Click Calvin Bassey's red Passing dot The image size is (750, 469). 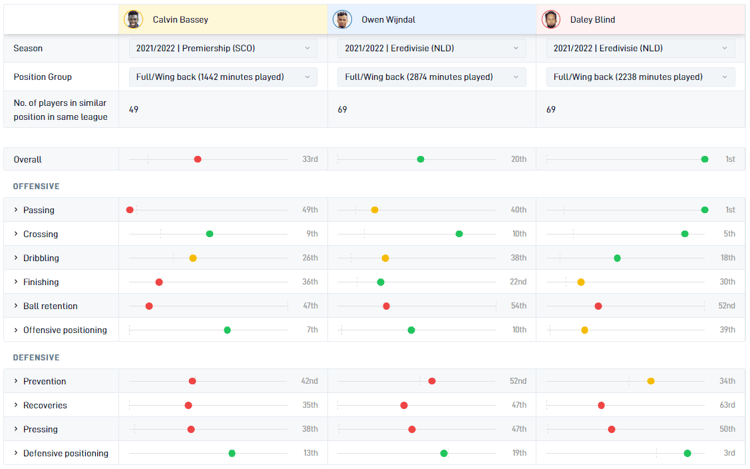(x=130, y=210)
